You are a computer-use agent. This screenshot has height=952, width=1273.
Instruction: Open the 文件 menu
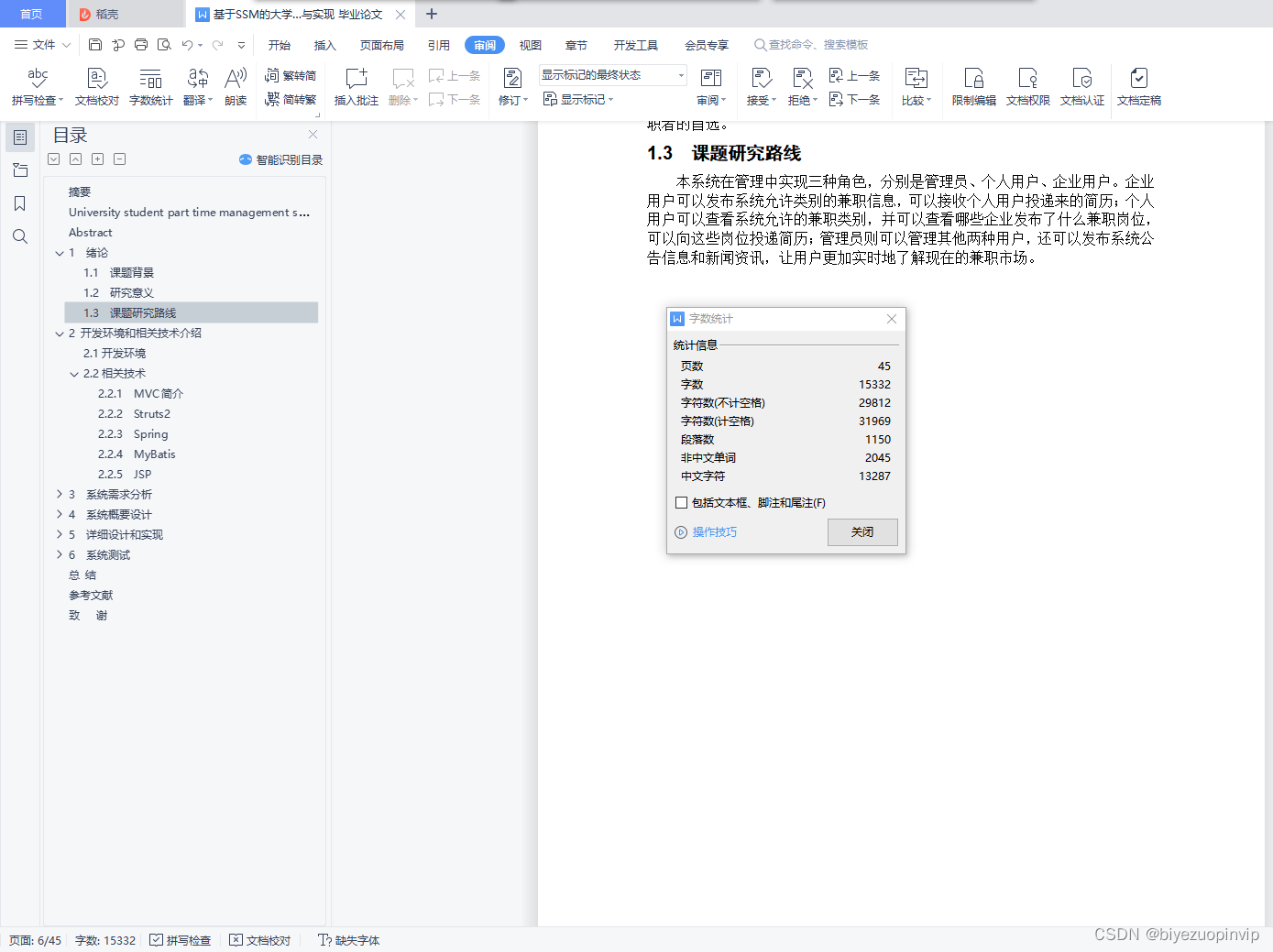43,44
